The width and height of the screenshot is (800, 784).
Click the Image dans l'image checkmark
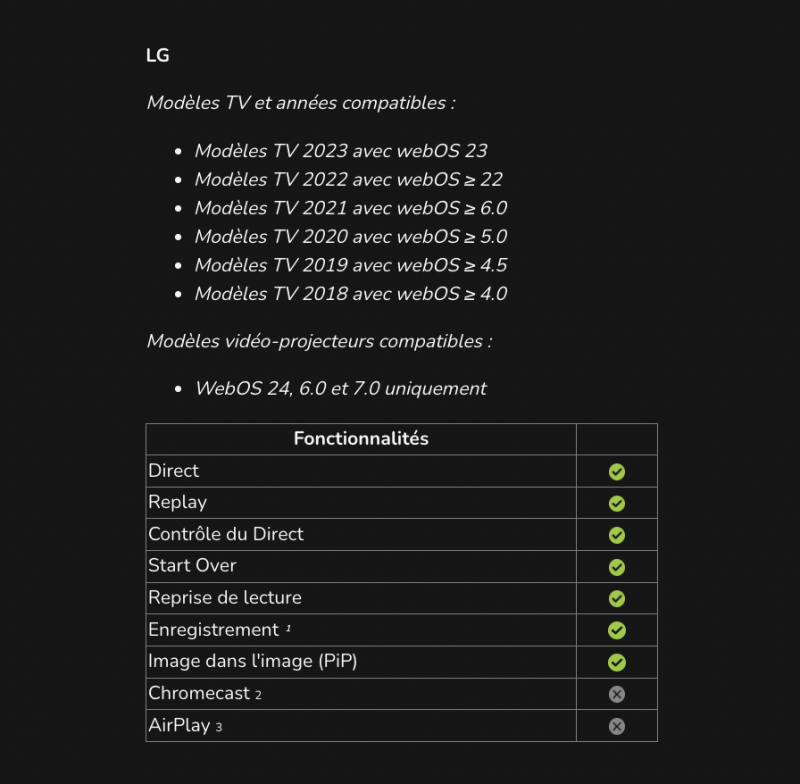(x=617, y=662)
